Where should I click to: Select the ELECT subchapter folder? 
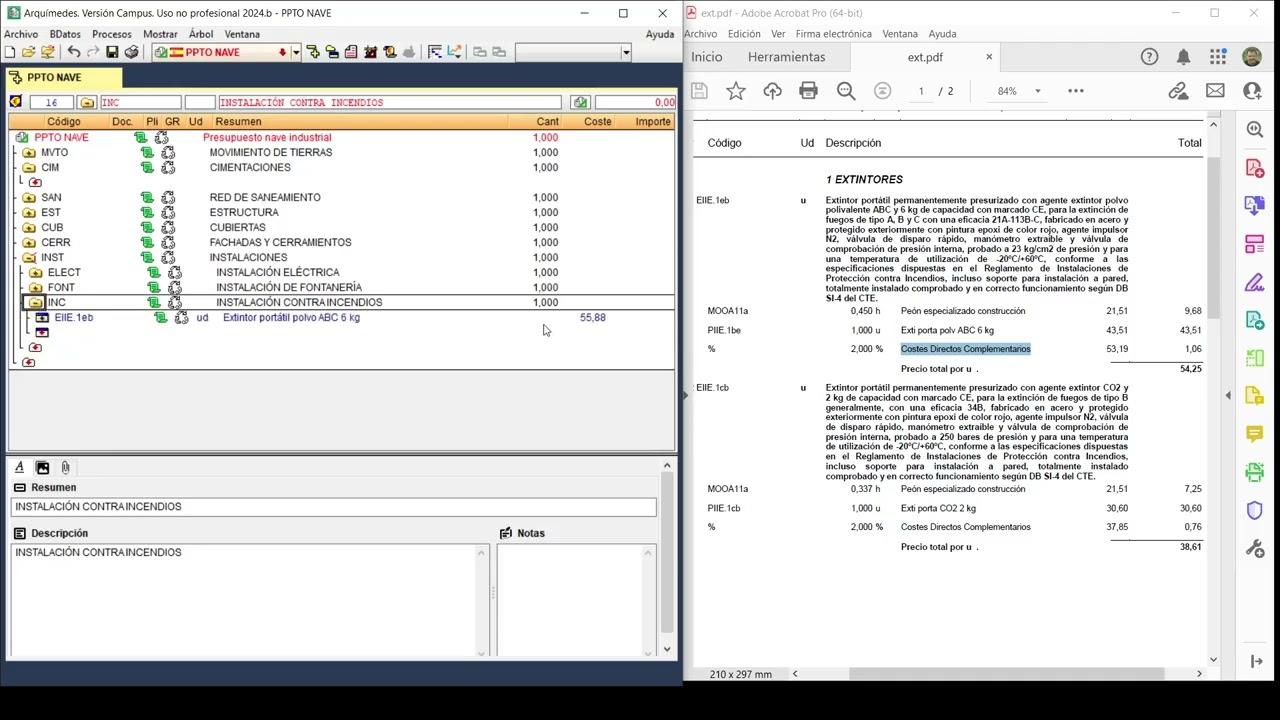[x=36, y=273]
